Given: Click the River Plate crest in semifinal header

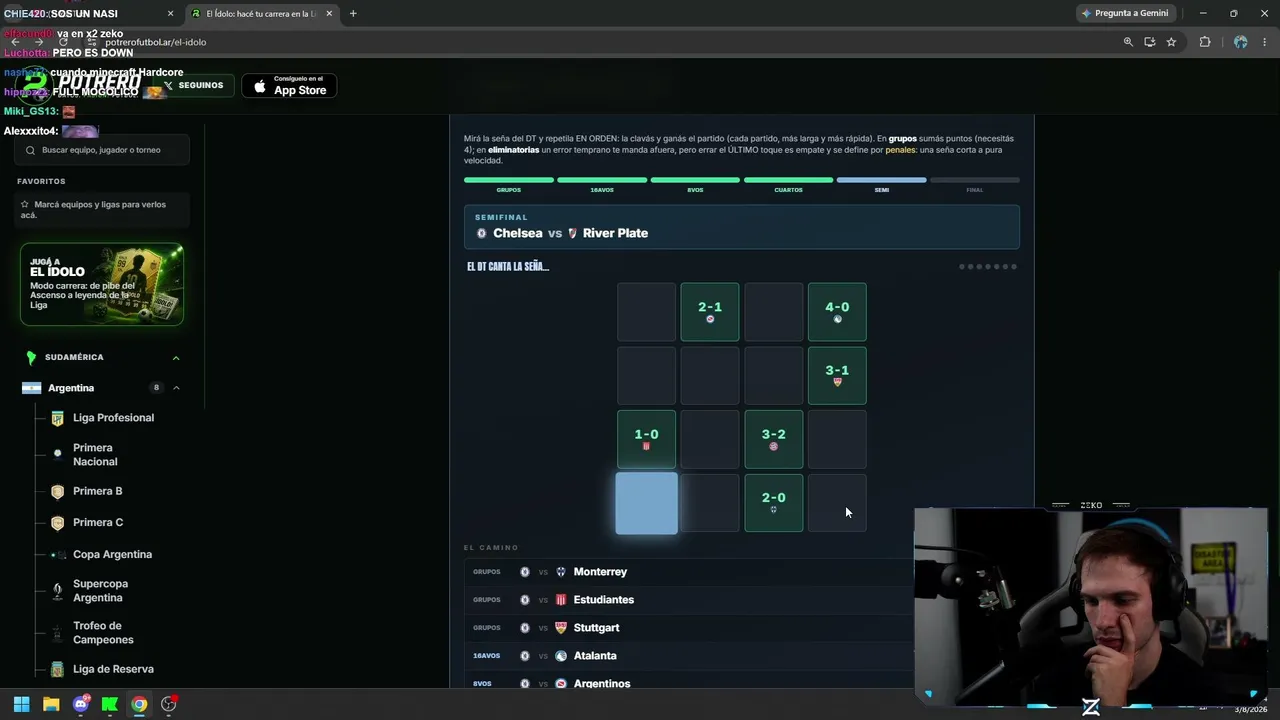Looking at the screenshot, I should 573,233.
